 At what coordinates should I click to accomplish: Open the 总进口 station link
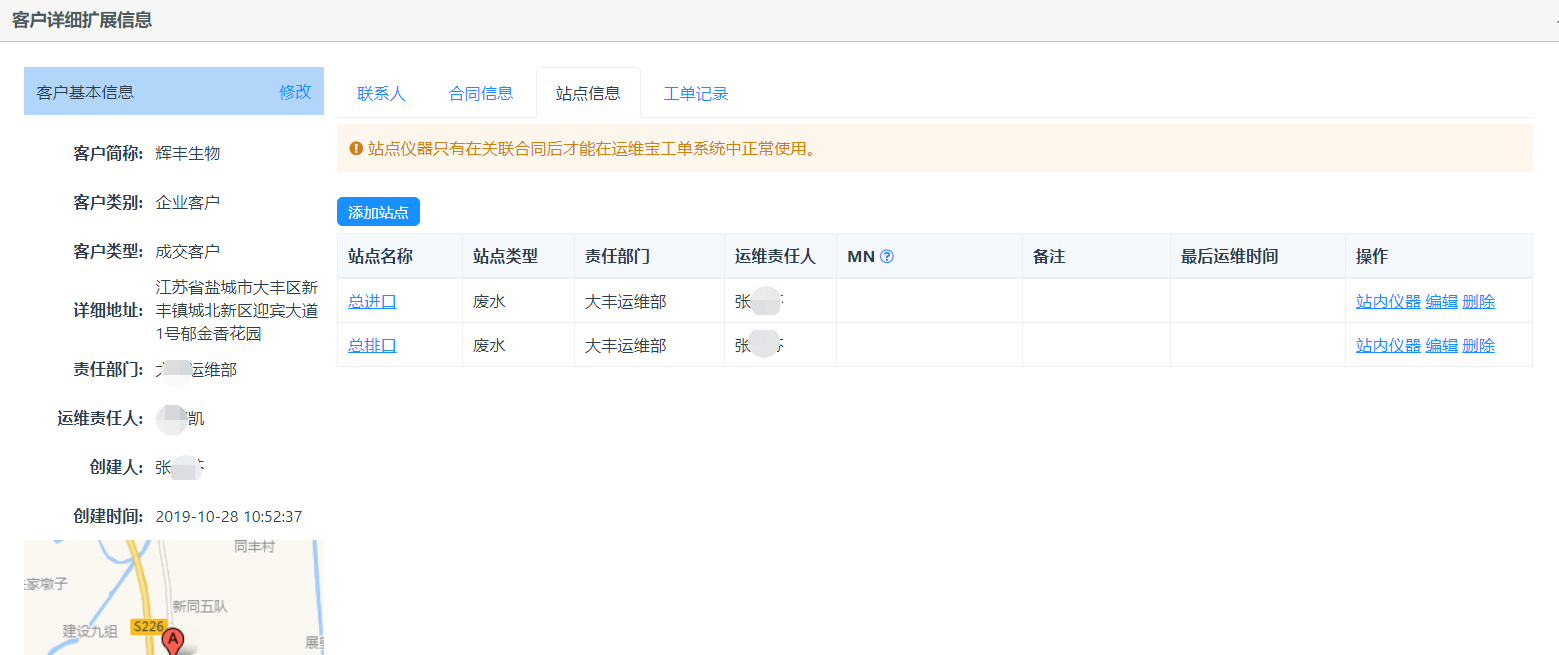click(372, 301)
